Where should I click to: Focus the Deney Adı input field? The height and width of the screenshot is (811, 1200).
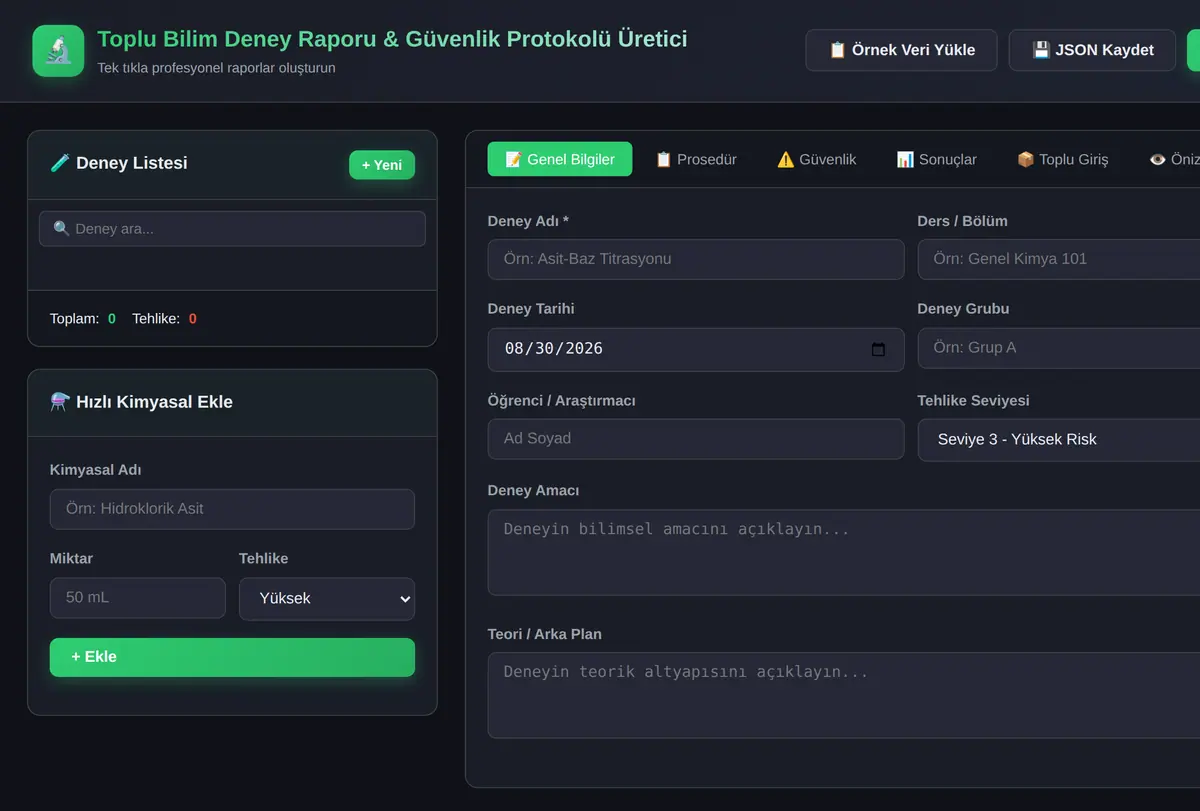point(696,259)
